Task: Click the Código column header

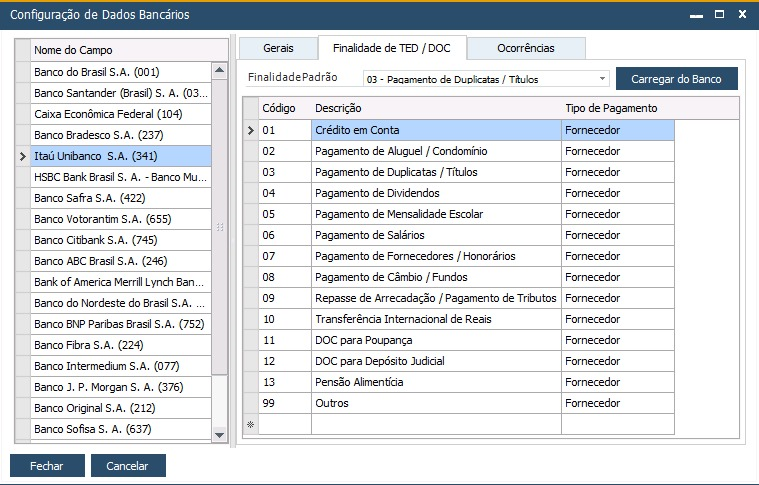Action: click(x=285, y=108)
